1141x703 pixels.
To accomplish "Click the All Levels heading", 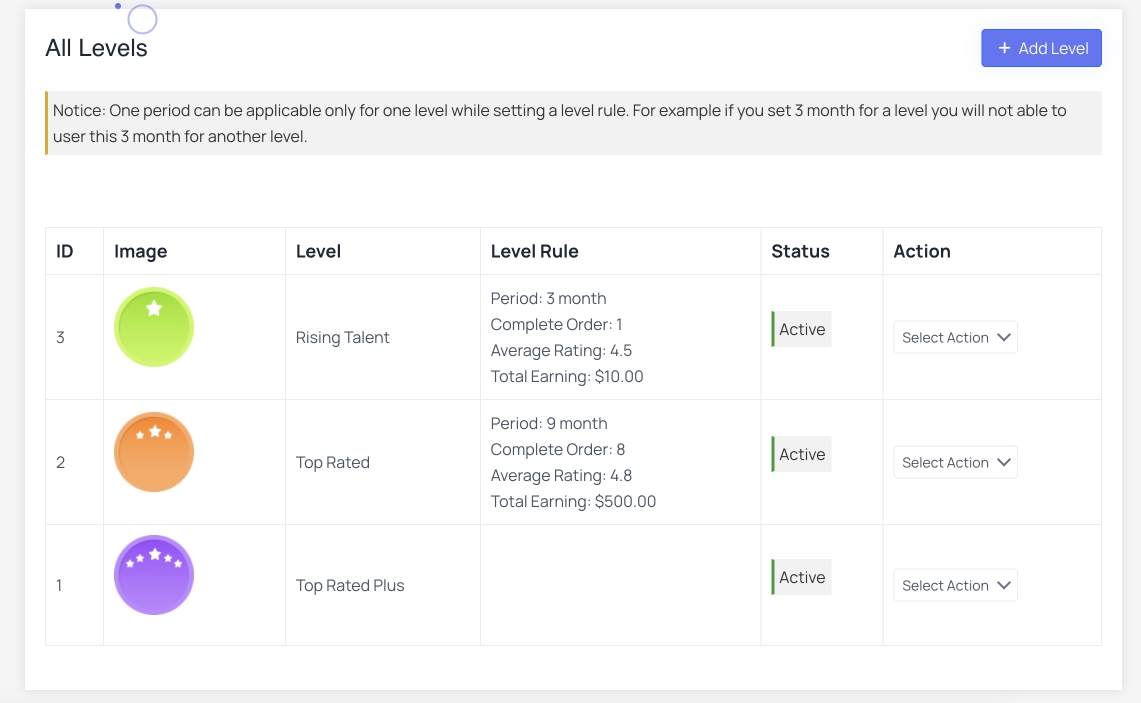I will tap(97, 46).
